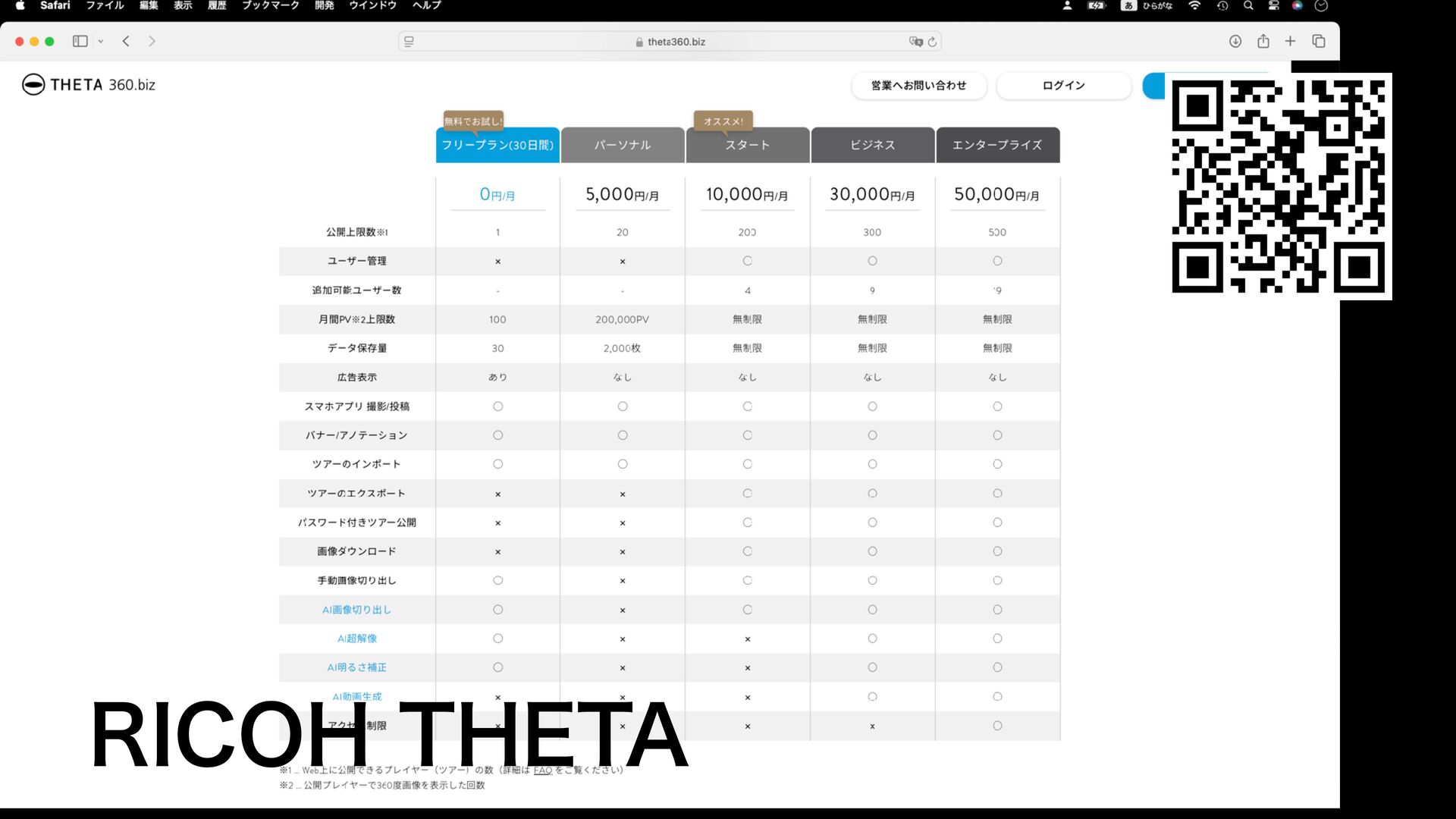The image size is (1456, 819).
Task: Open the ブックマーク menu in the menu bar
Action: pos(270,5)
